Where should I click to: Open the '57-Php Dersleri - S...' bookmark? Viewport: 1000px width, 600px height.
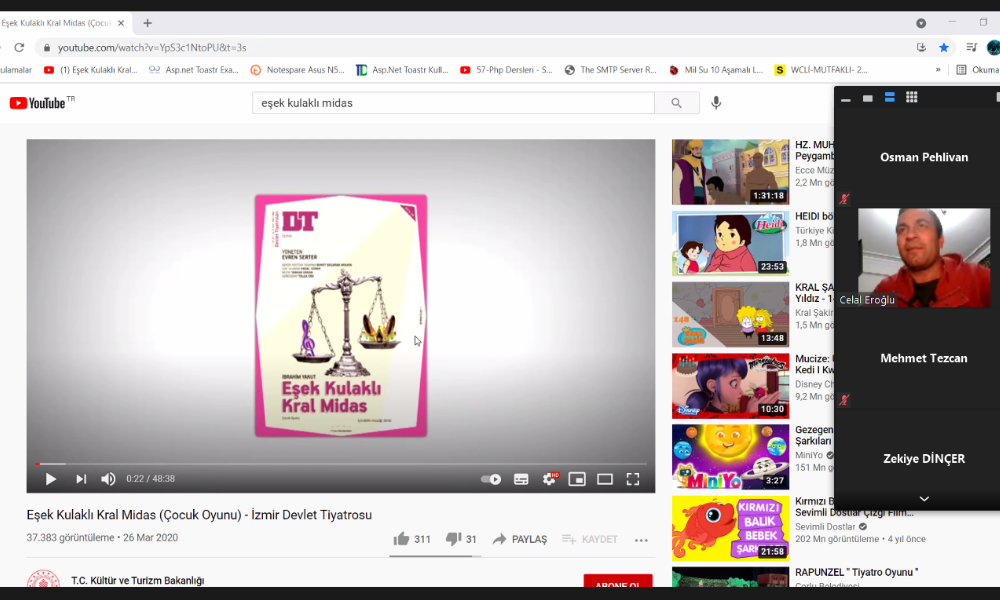[506, 70]
